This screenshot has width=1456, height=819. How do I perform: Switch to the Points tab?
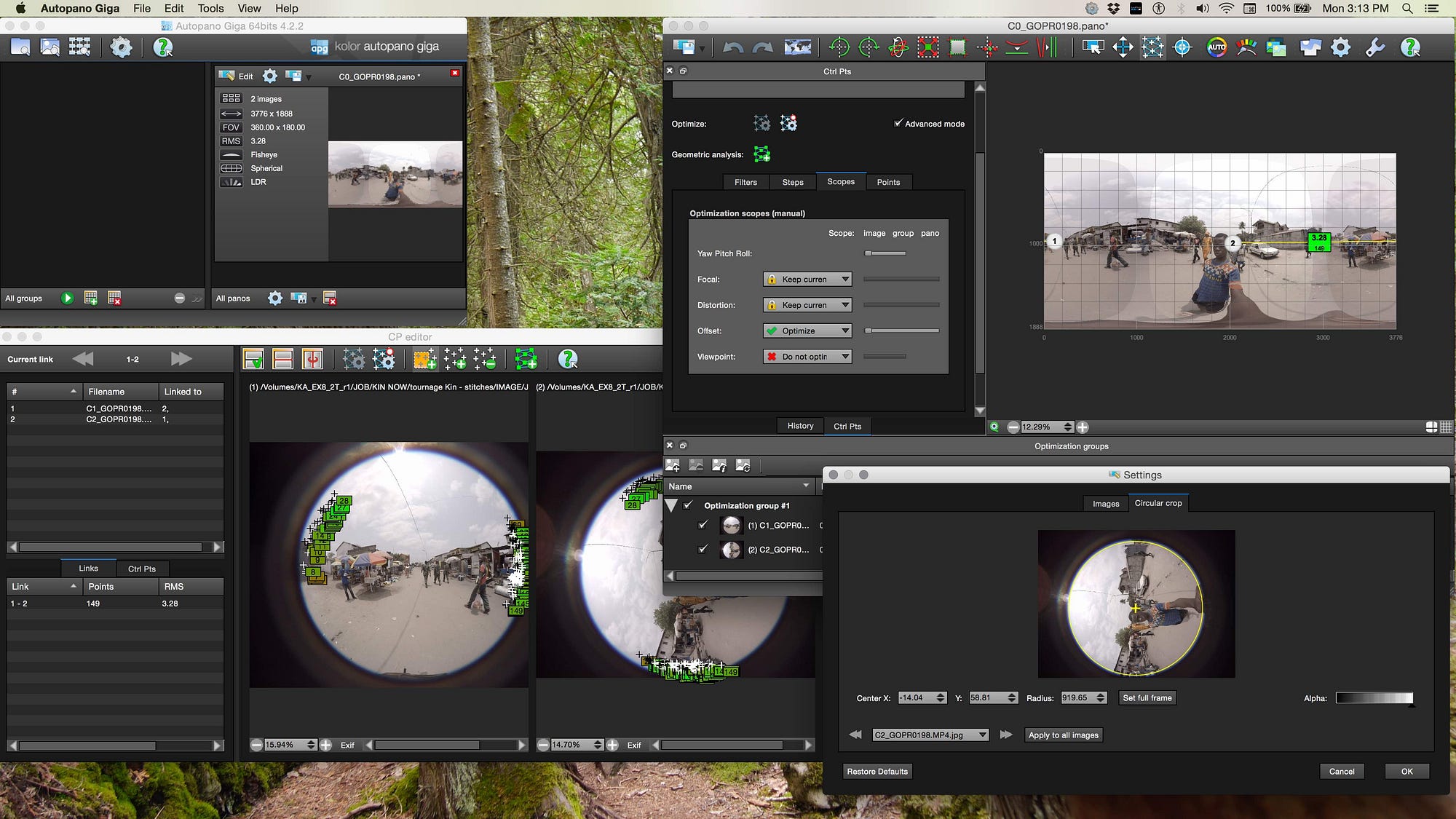(x=887, y=182)
